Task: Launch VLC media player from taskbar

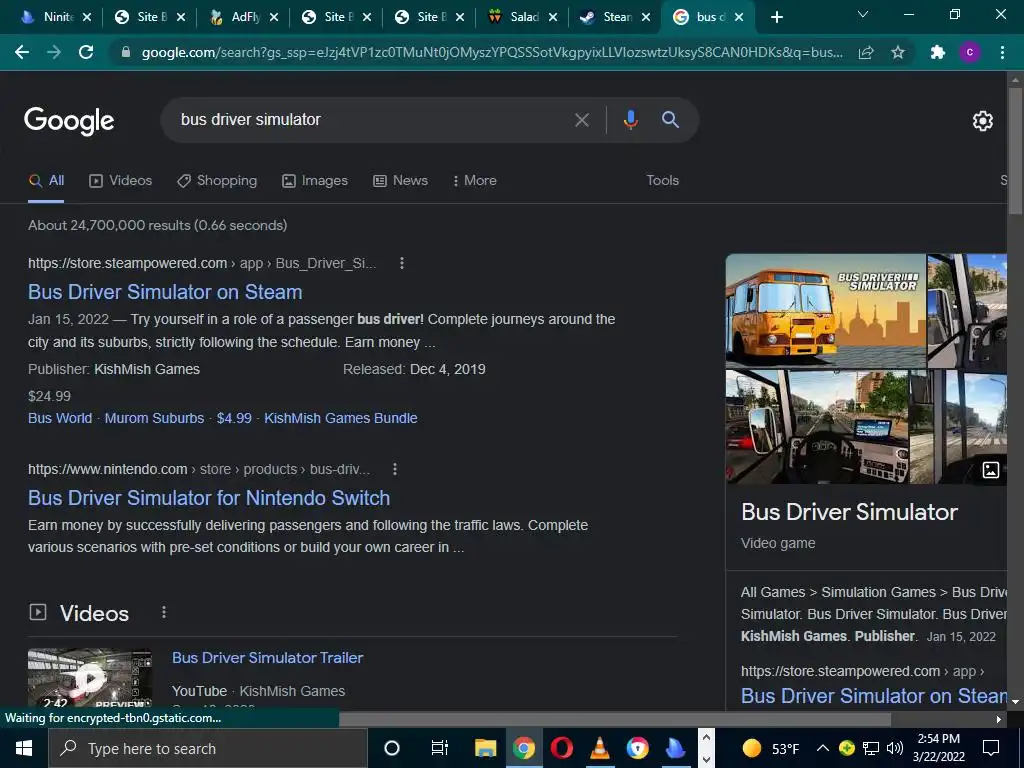Action: pos(600,748)
